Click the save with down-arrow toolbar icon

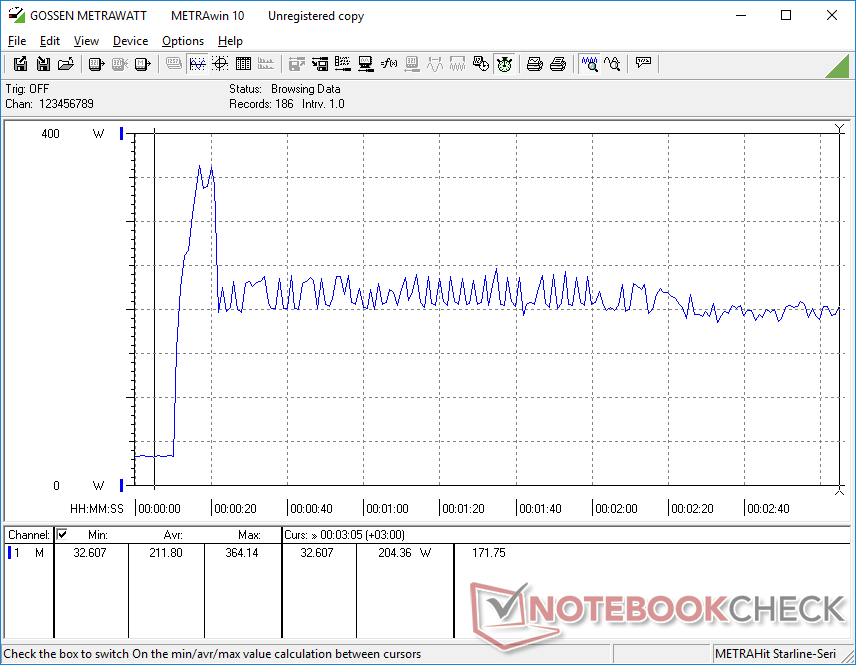click(x=43, y=64)
